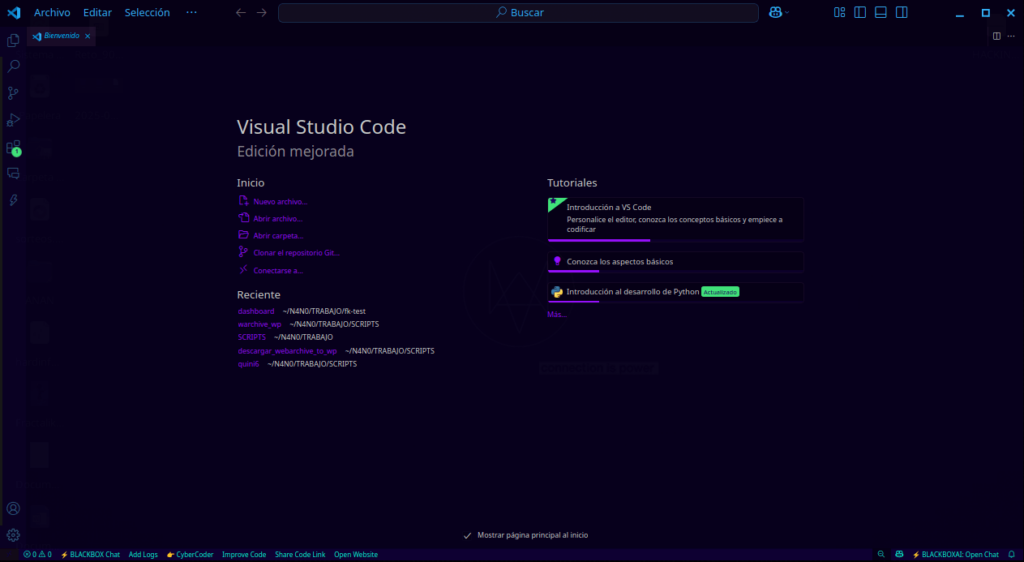The height and width of the screenshot is (562, 1024).
Task: Open recent descargar_webarchive_to_wp
Action: [x=287, y=351]
